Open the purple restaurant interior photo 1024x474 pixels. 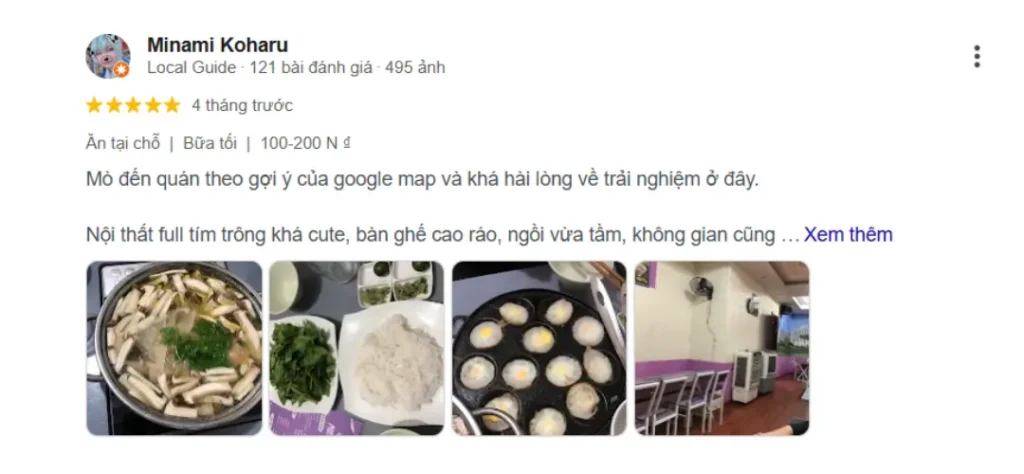point(722,348)
